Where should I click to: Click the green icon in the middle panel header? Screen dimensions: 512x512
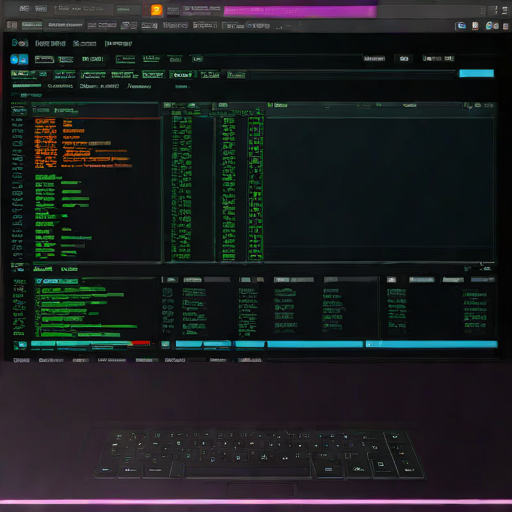pyautogui.click(x=167, y=105)
